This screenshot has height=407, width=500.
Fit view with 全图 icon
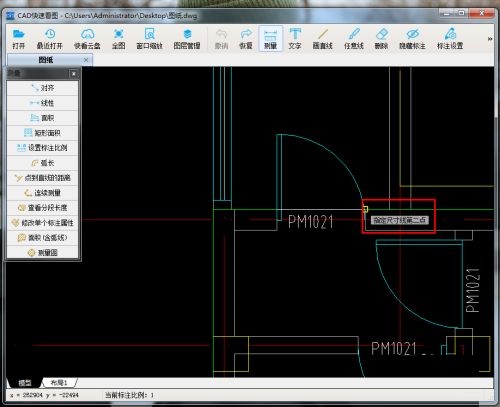tap(119, 39)
